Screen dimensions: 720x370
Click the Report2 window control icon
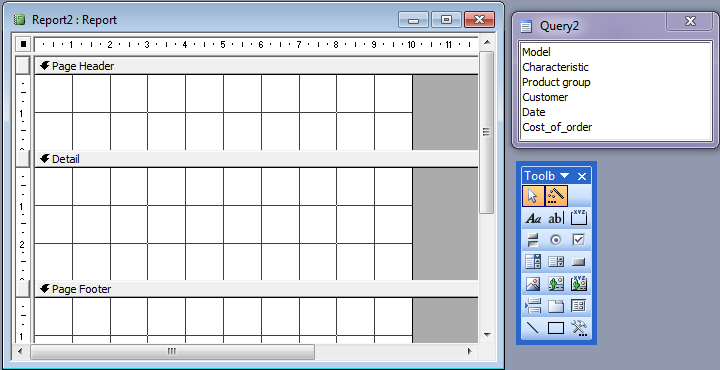point(19,20)
